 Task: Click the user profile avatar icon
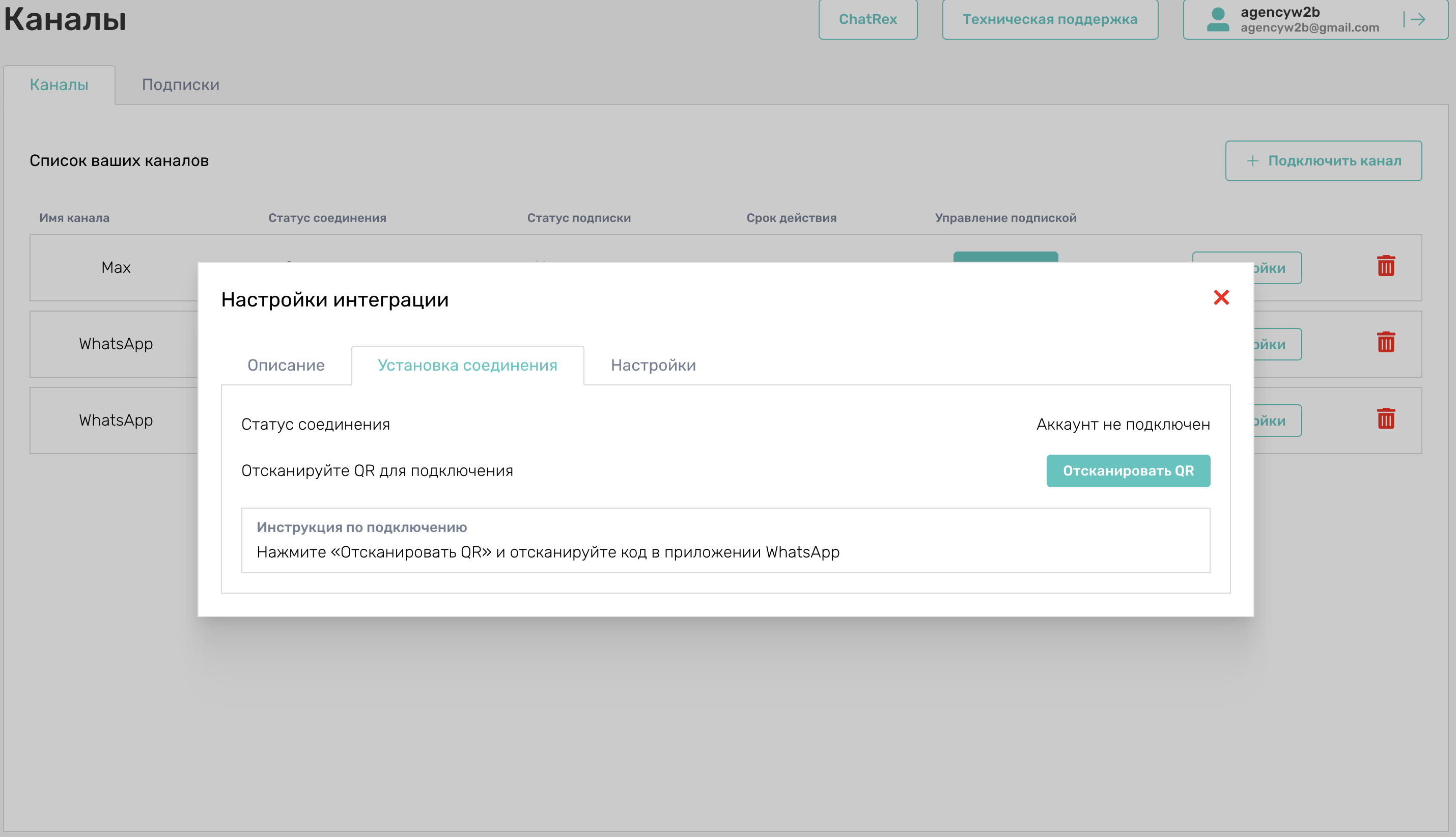coord(1217,19)
